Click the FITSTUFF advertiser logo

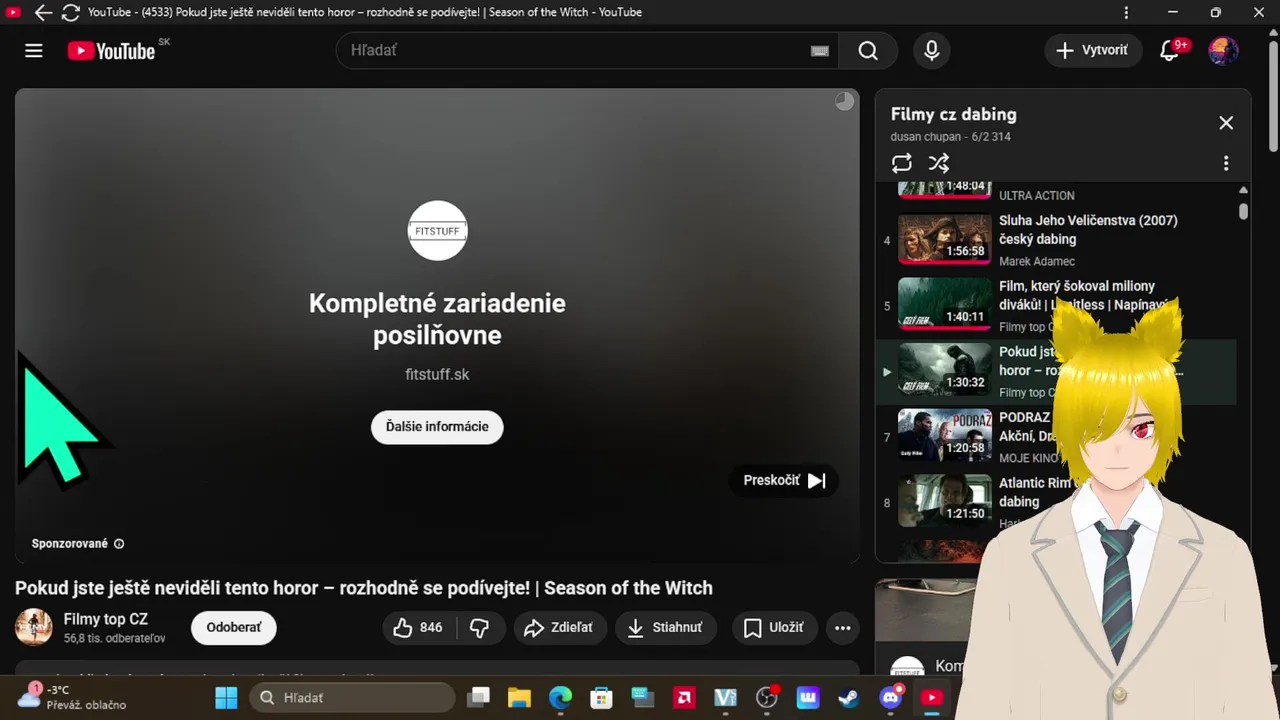438,231
